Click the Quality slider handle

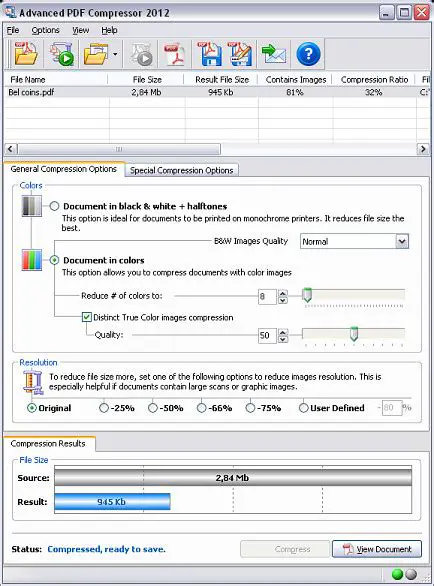354,334
